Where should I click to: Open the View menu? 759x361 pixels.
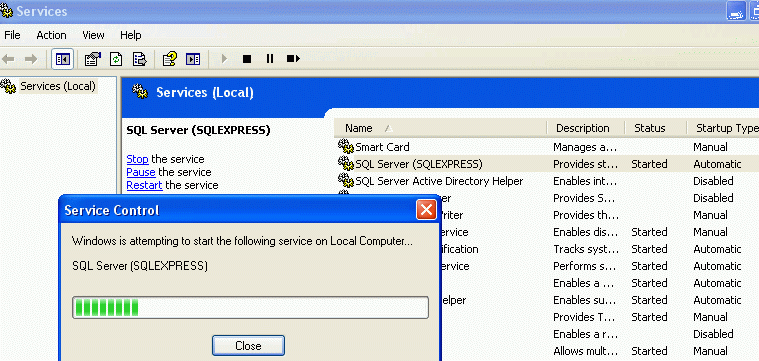point(93,35)
